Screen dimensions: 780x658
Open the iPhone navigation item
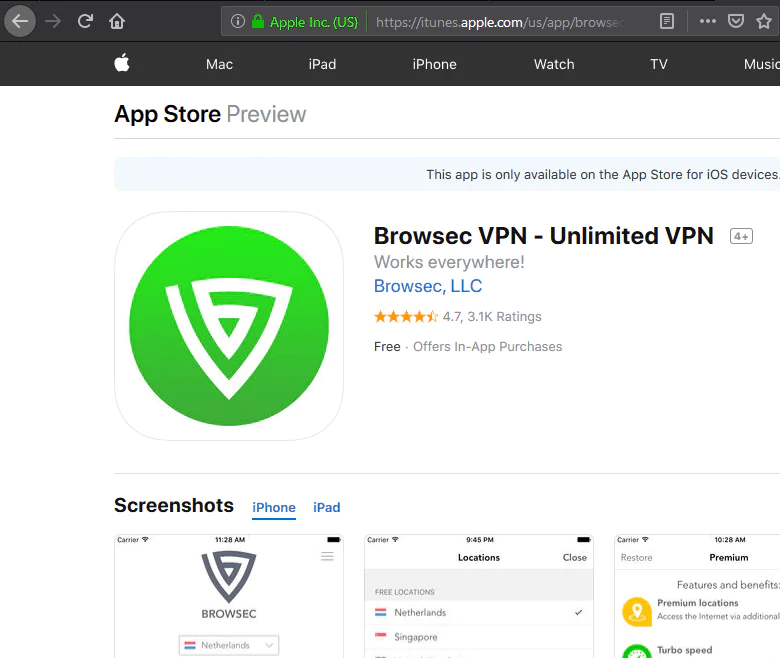[434, 64]
